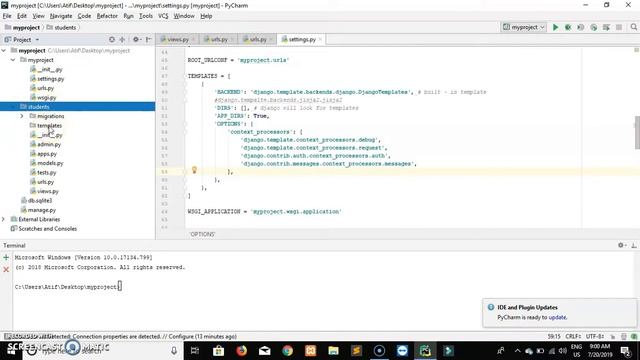
Task: Open the File menu
Action: click(7, 16)
